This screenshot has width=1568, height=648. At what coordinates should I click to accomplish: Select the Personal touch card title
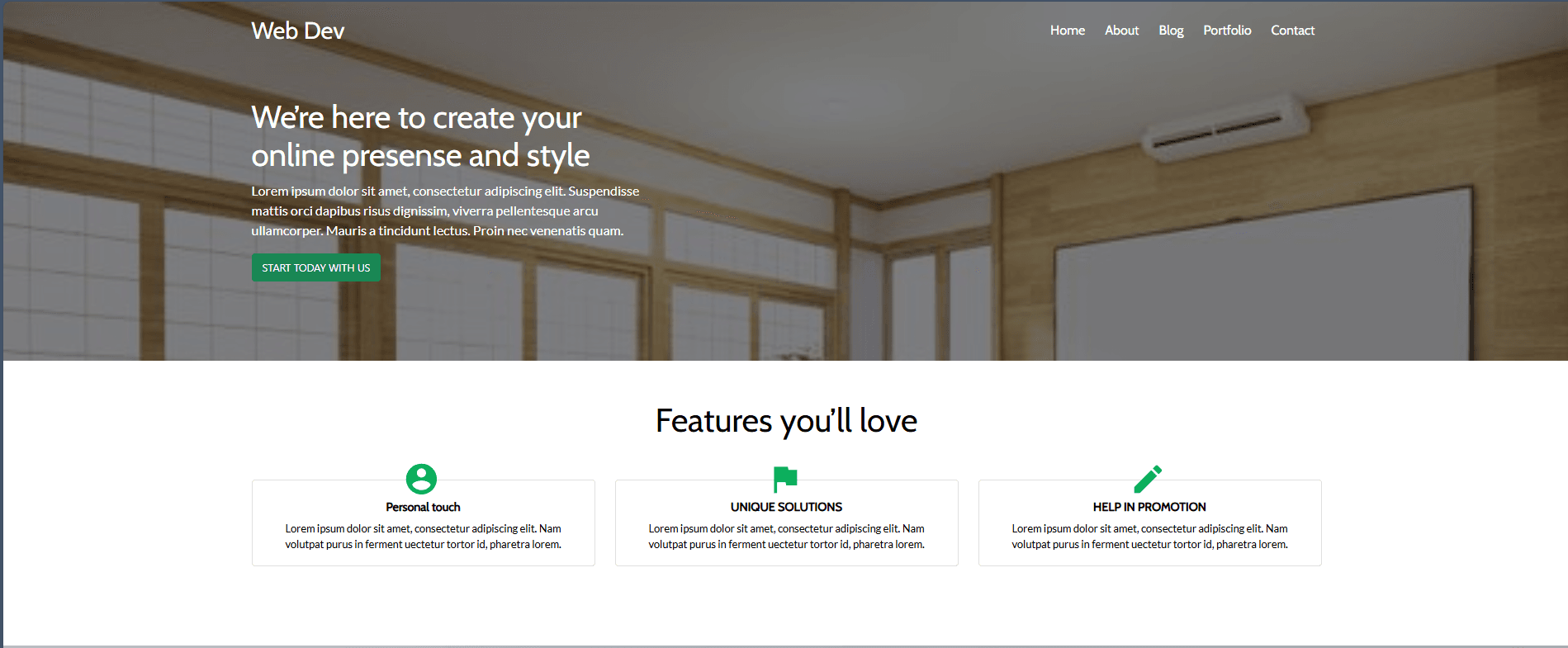click(423, 507)
